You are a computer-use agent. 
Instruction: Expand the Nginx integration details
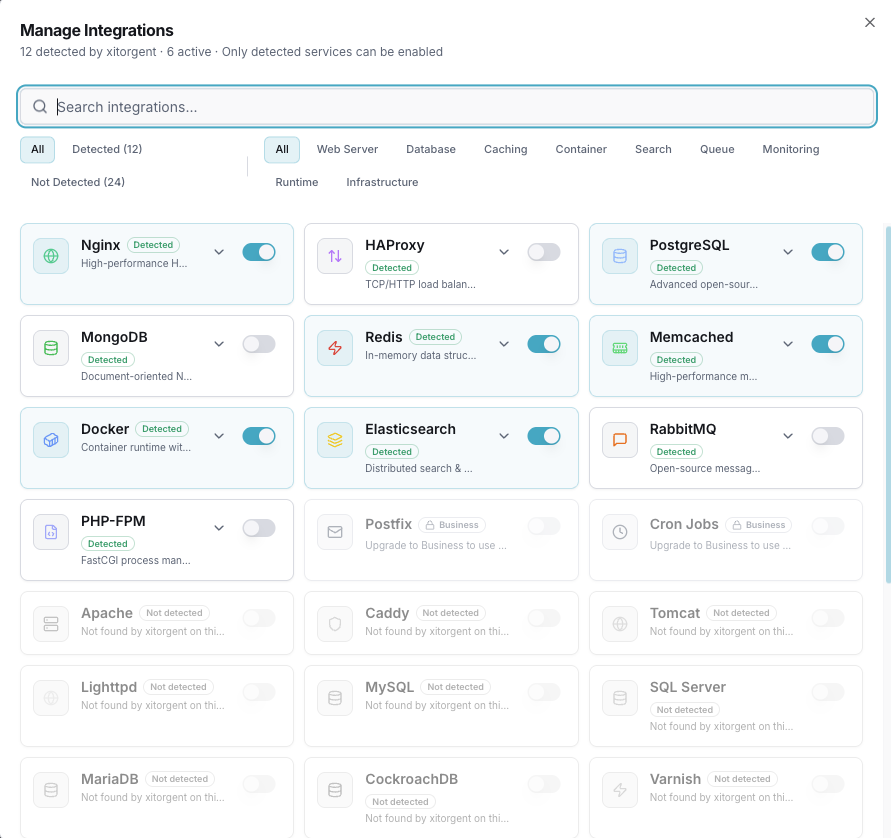click(219, 252)
